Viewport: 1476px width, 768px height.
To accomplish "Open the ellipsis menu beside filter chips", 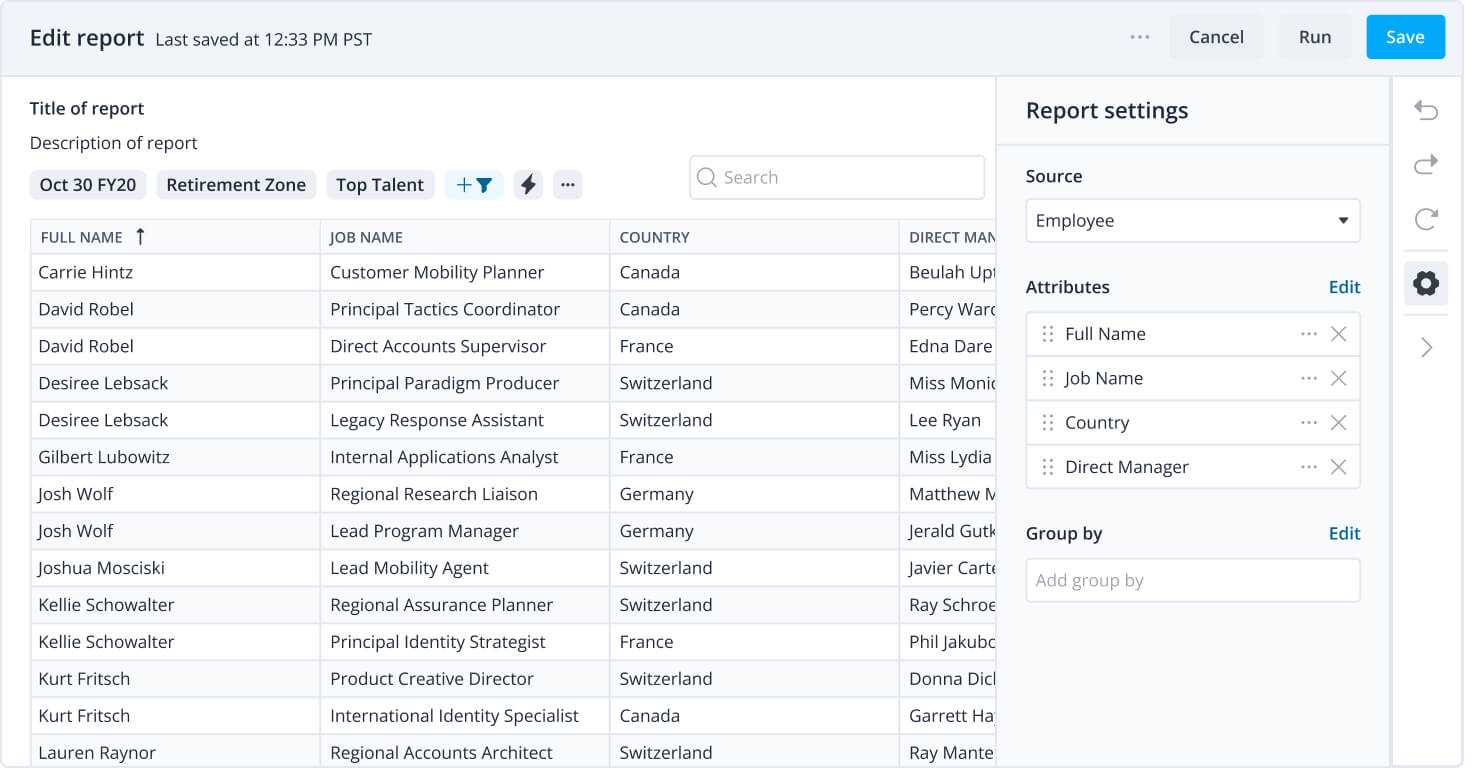I will pos(568,185).
